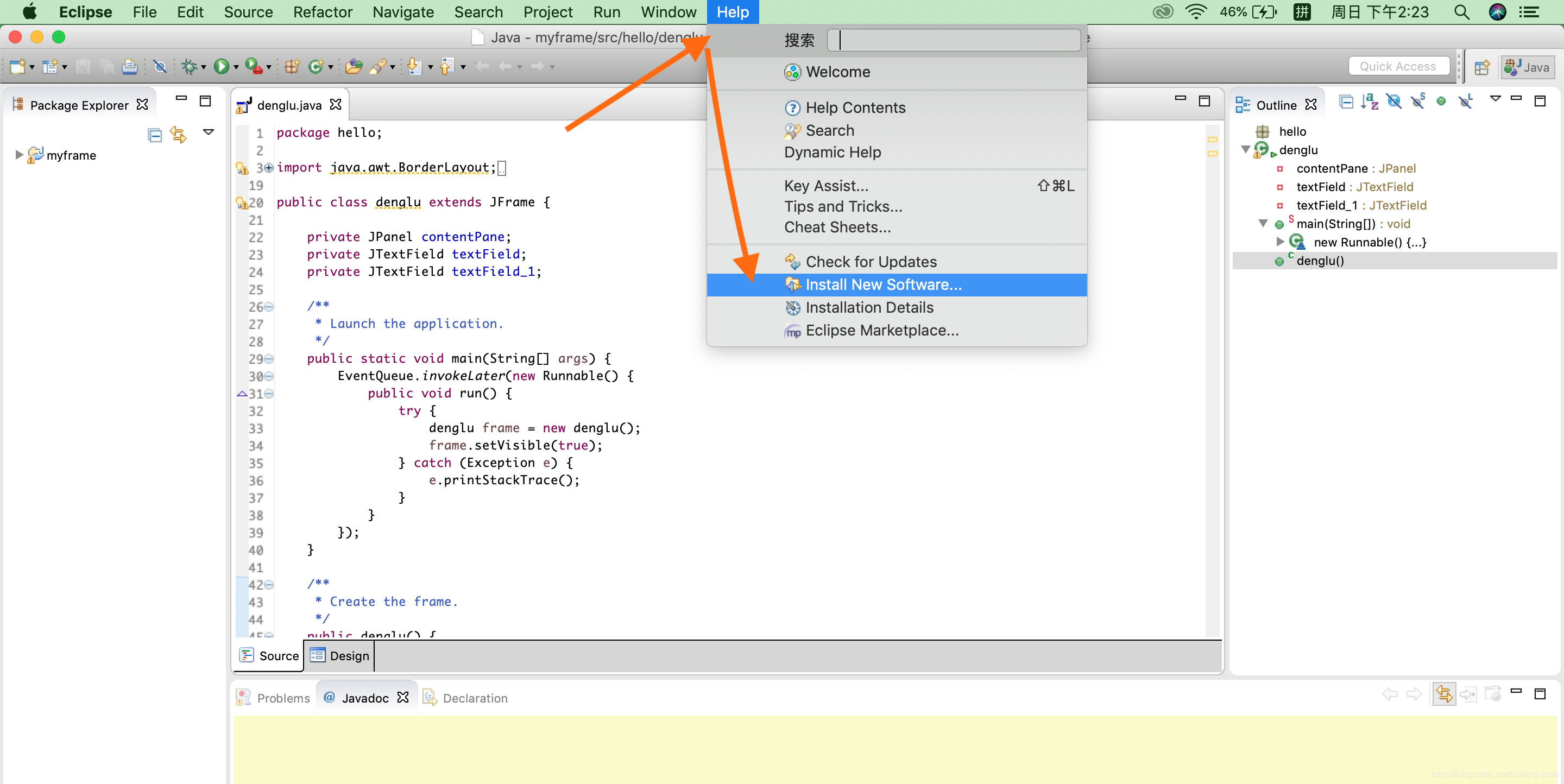
Task: Click the Next Annotation arrow icon
Action: 415,67
